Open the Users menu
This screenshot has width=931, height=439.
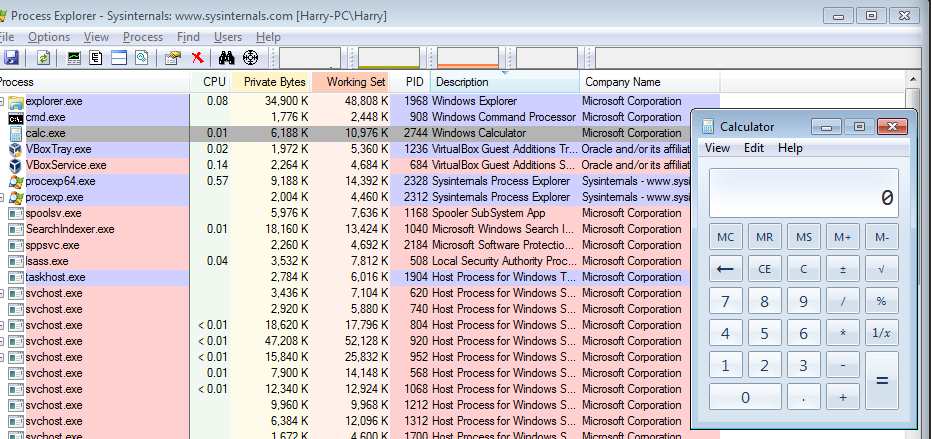[228, 37]
